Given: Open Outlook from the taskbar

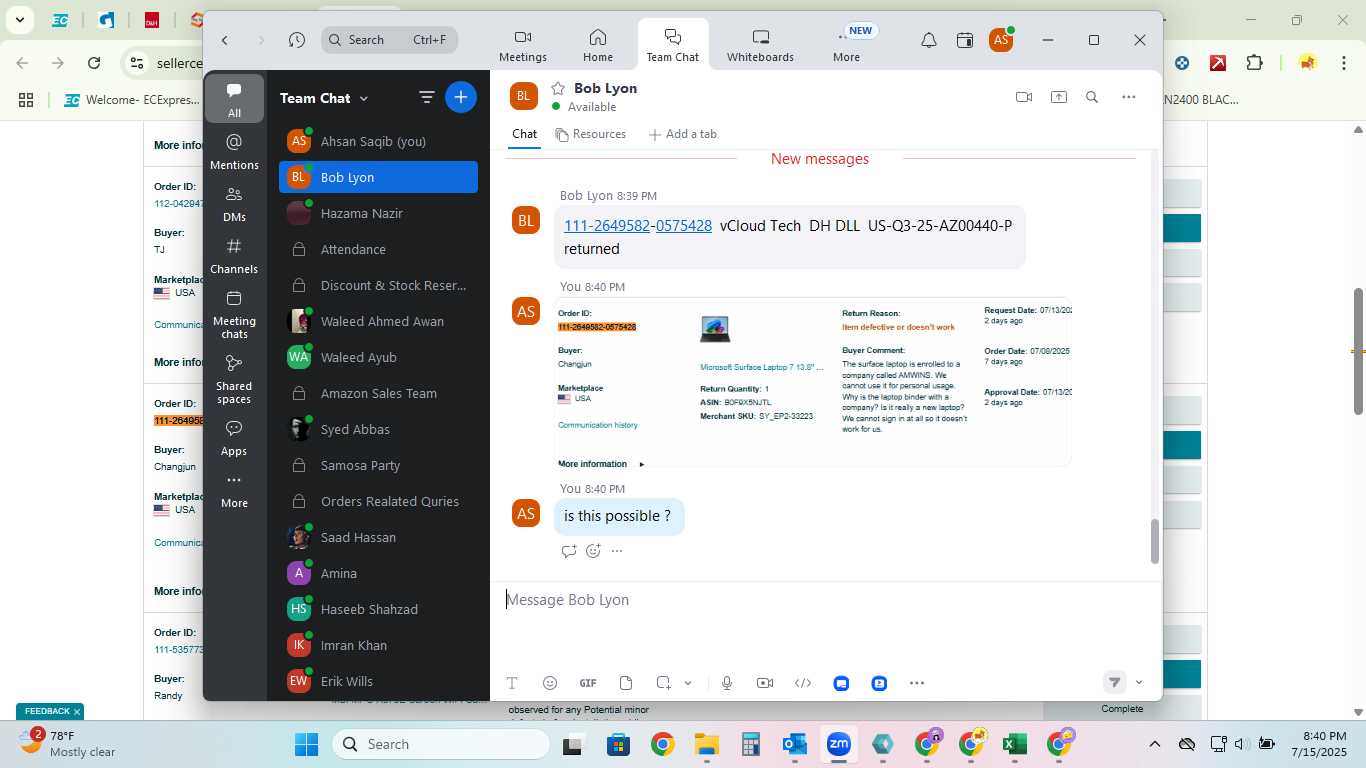Looking at the screenshot, I should tap(795, 744).
